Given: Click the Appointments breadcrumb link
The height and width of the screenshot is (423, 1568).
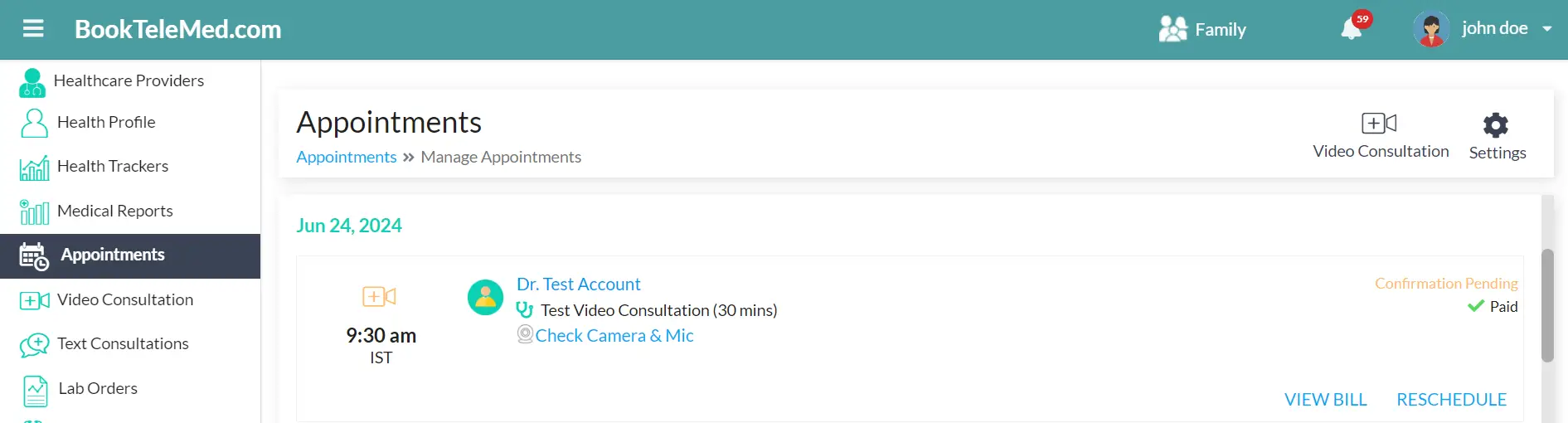Looking at the screenshot, I should [347, 157].
